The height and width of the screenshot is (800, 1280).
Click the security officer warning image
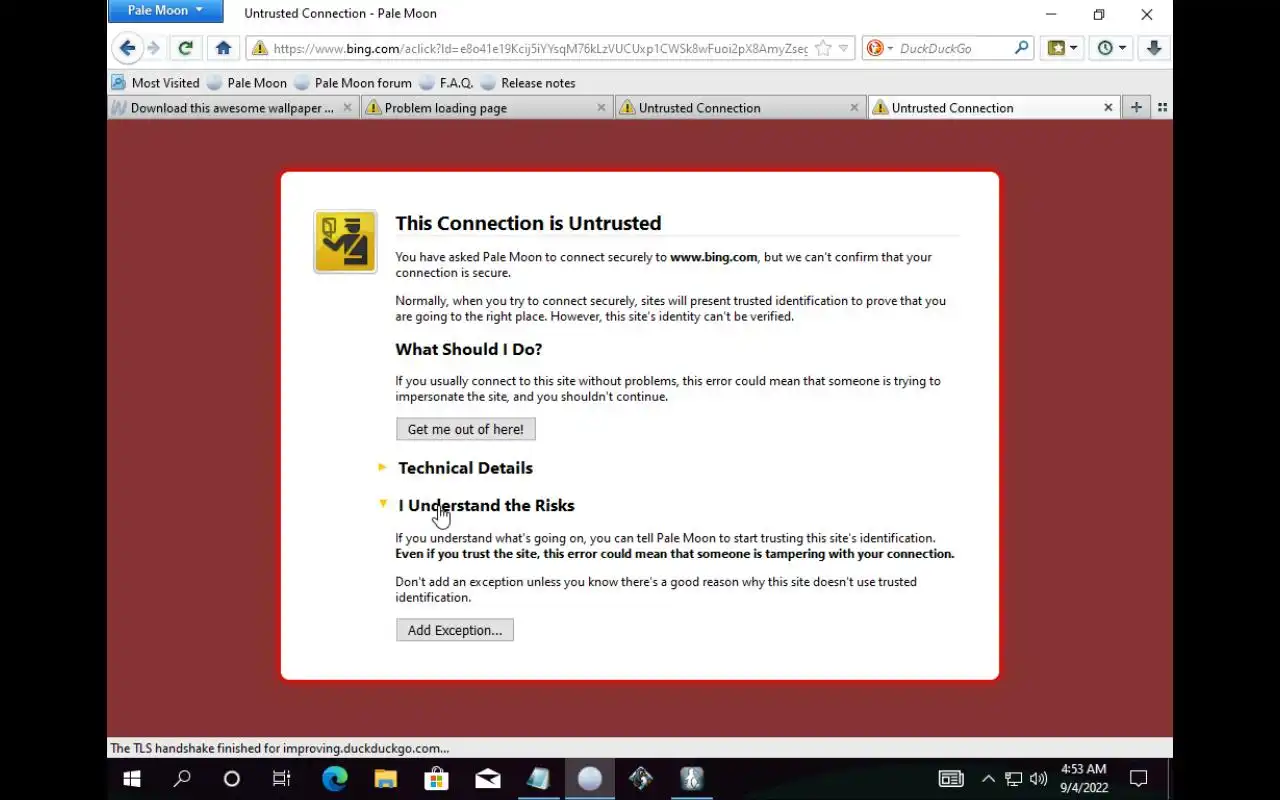click(x=345, y=241)
